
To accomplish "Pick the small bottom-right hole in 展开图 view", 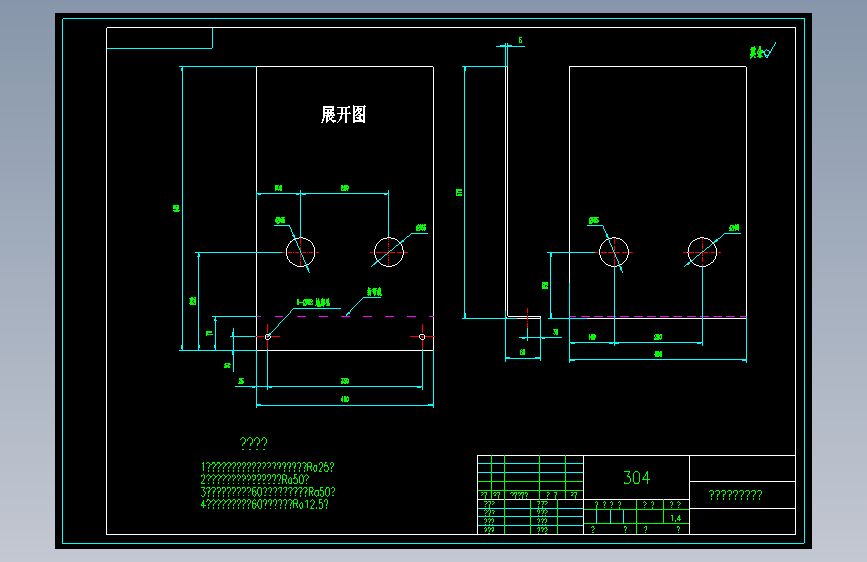I will tap(422, 337).
